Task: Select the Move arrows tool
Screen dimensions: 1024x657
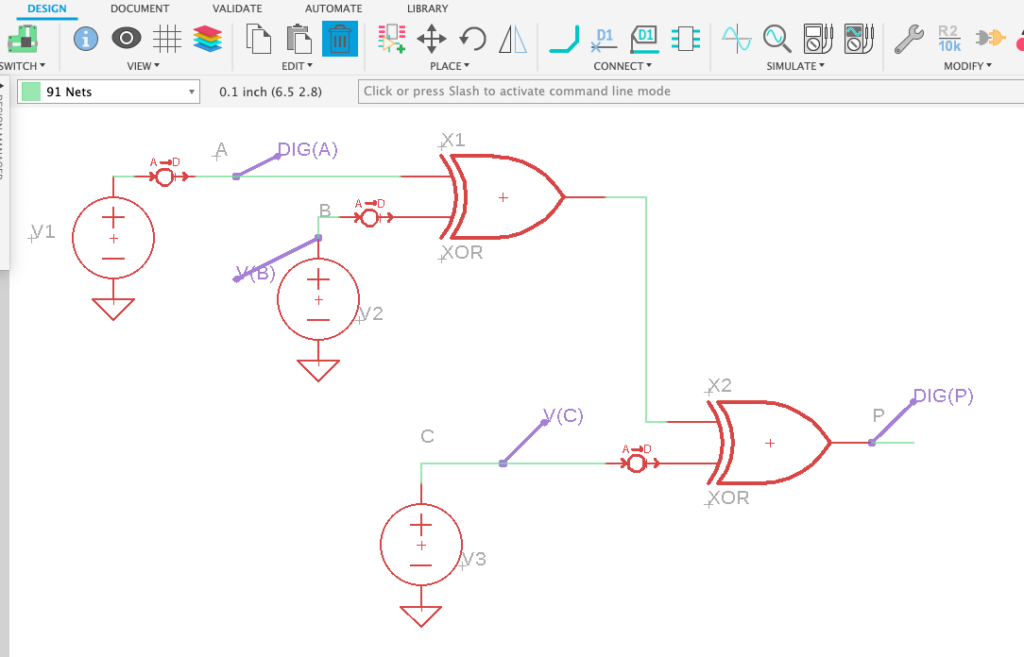Action: click(432, 39)
